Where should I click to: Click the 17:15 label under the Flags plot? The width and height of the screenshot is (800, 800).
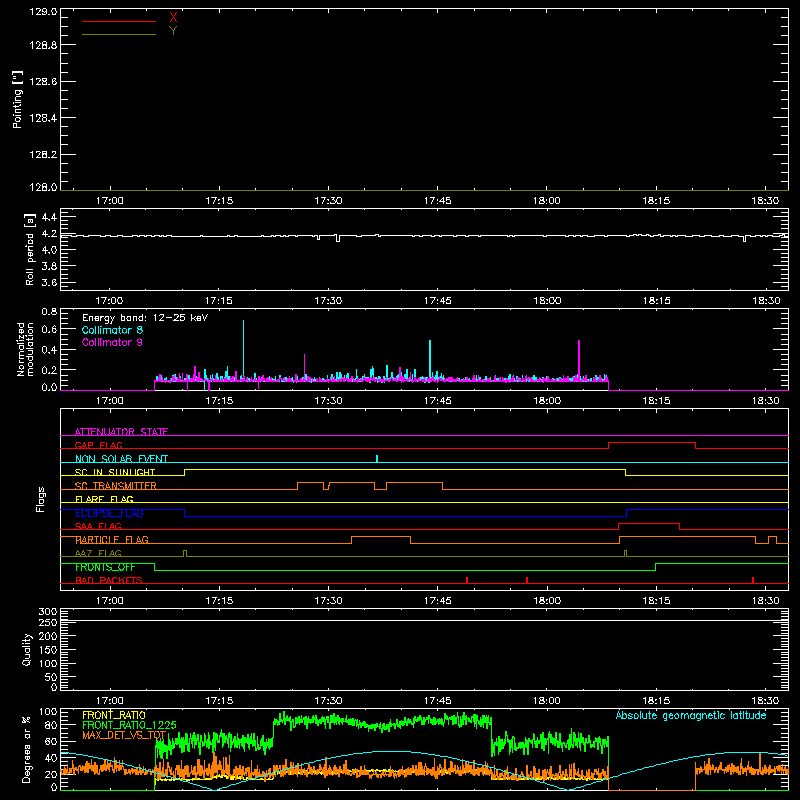219,601
